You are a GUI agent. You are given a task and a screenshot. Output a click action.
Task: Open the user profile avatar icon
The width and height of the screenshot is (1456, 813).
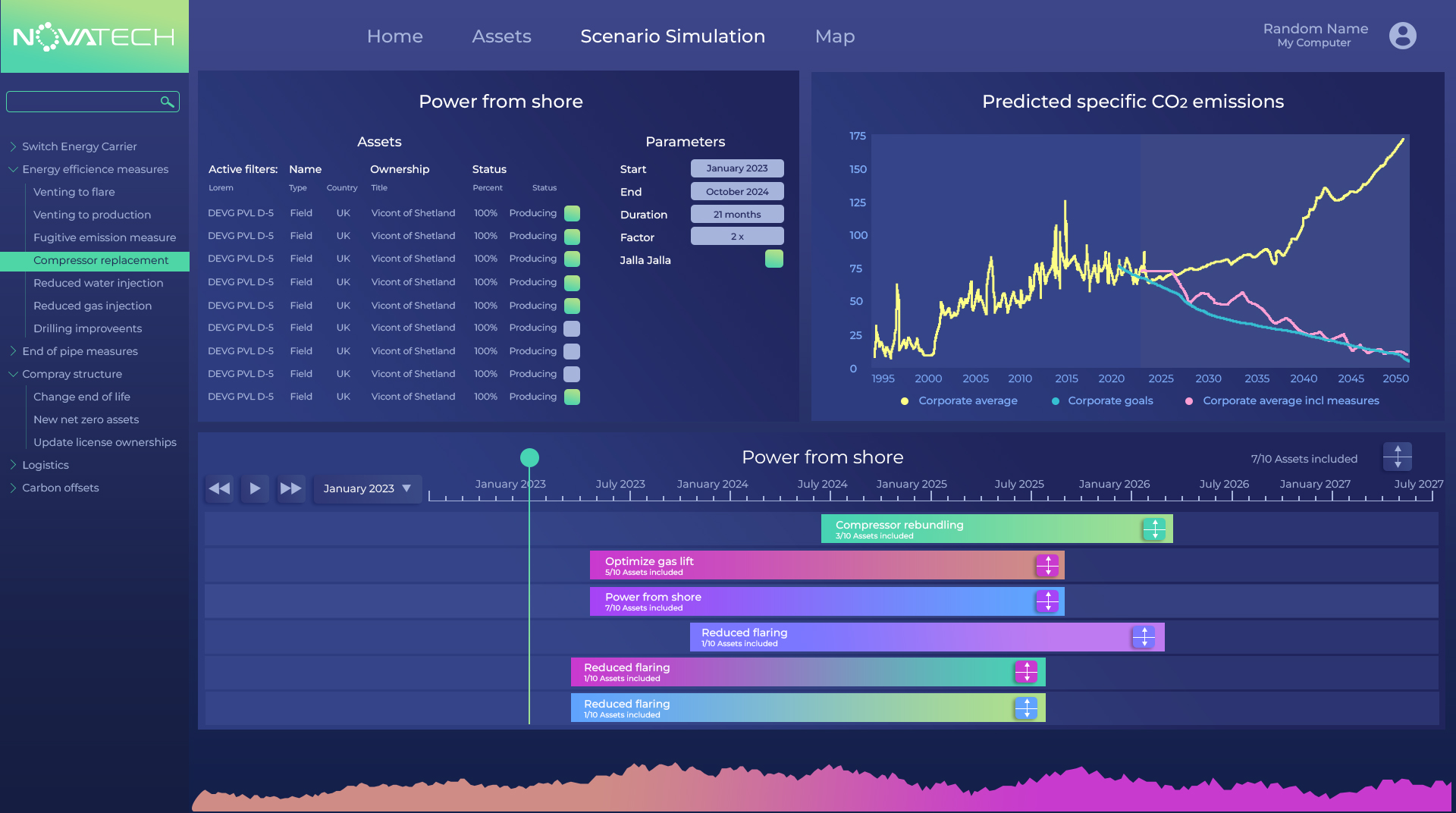(1402, 36)
